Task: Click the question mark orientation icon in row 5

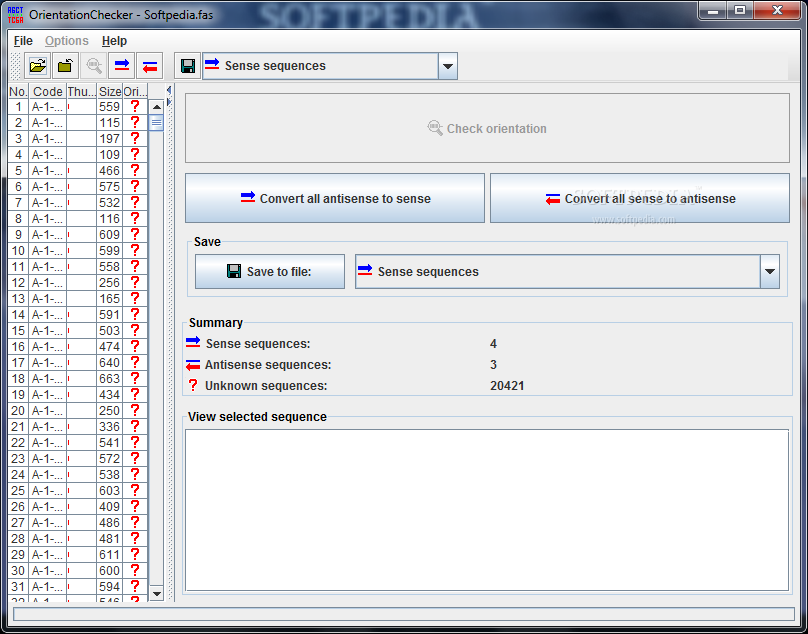Action: 135,170
